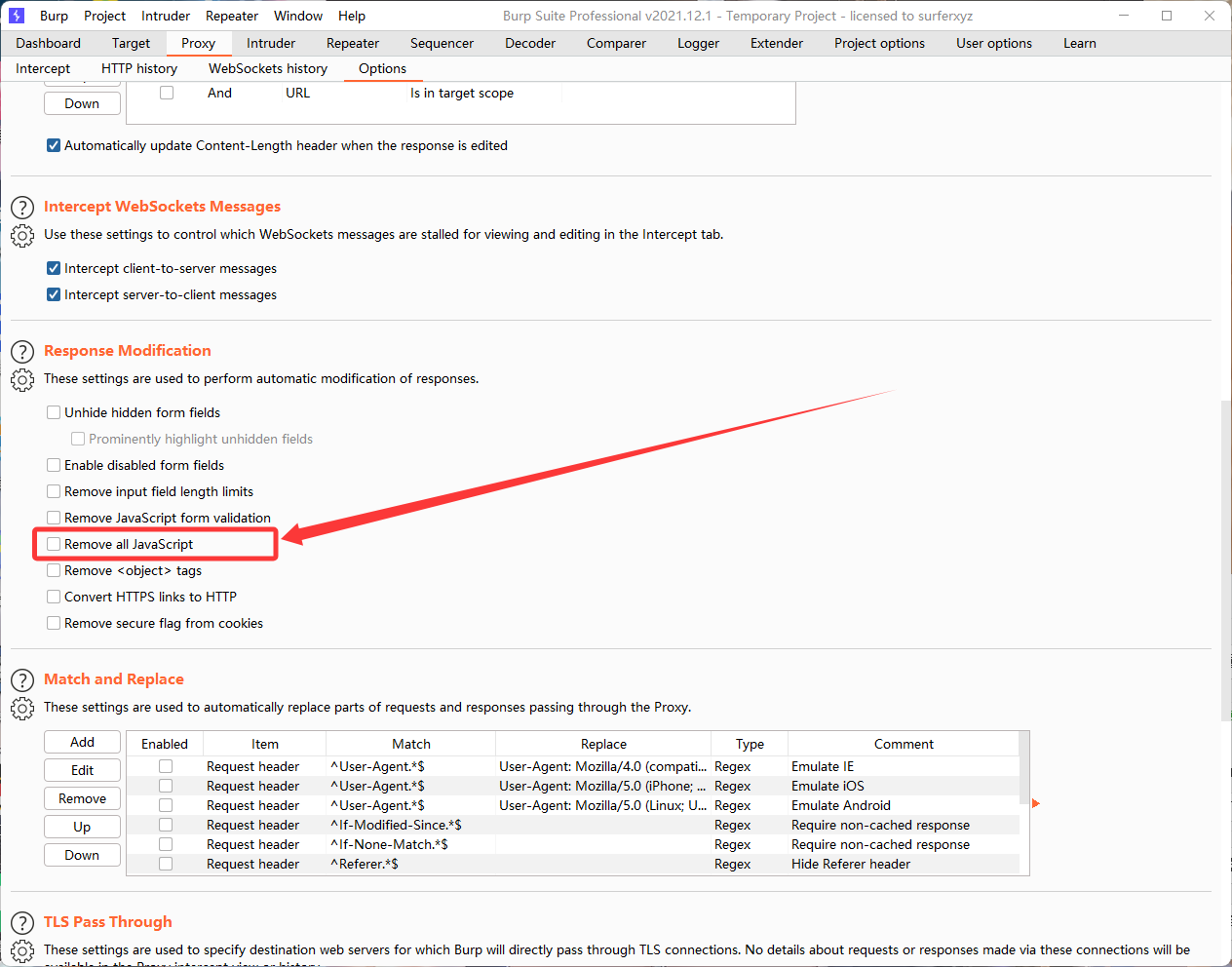
Task: Open the User options tab
Action: [x=994, y=43]
